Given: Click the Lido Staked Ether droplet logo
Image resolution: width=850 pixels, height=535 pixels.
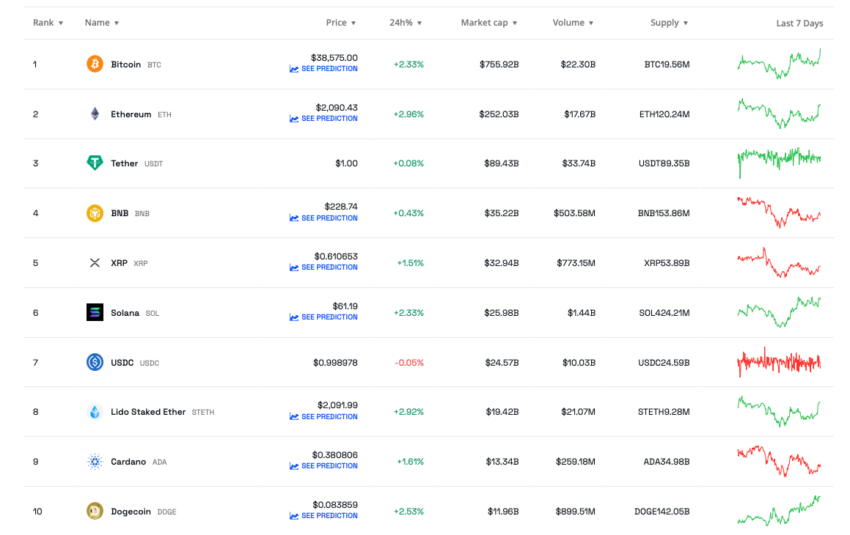Looking at the screenshot, I should (95, 412).
